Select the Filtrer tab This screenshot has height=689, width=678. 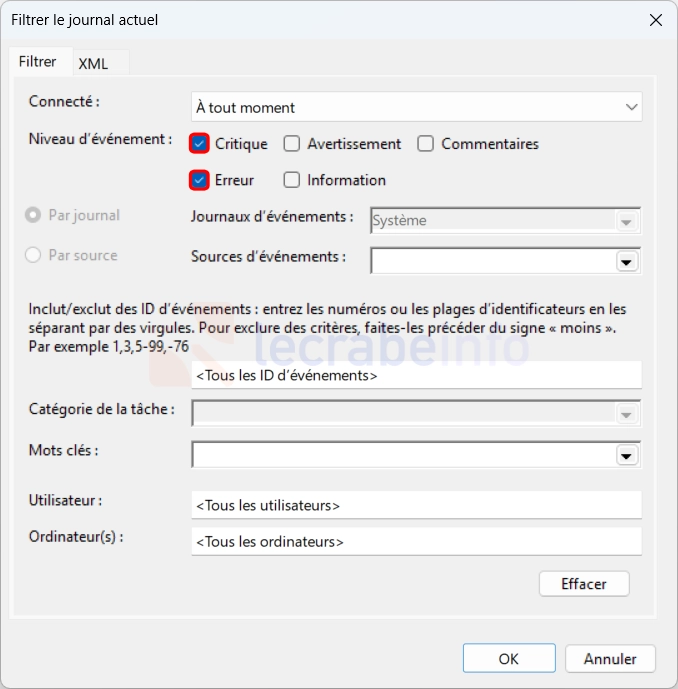pyautogui.click(x=38, y=61)
